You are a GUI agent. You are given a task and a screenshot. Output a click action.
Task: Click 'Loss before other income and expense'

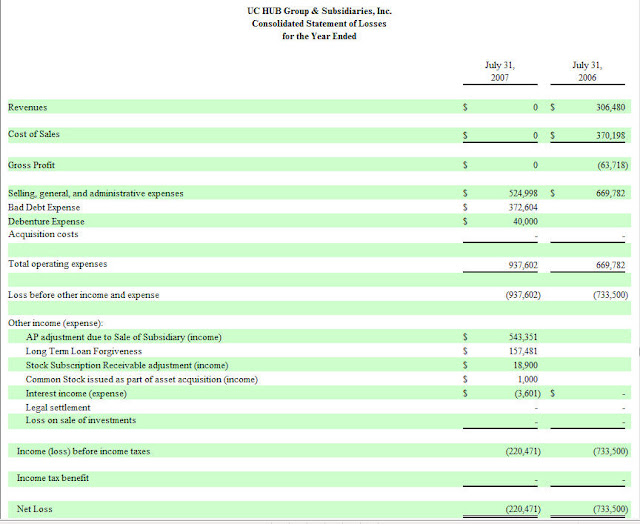pos(83,295)
